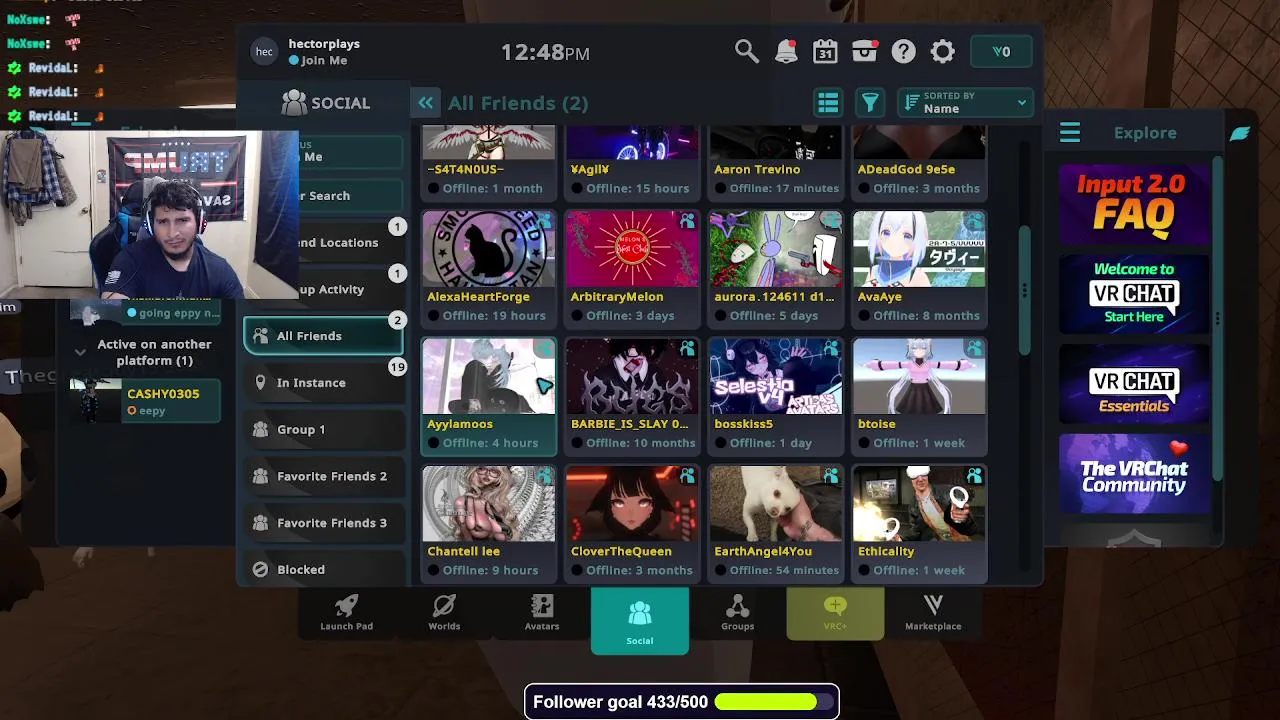Click the Social header people icon
This screenshot has width=1280, height=720.
[294, 103]
